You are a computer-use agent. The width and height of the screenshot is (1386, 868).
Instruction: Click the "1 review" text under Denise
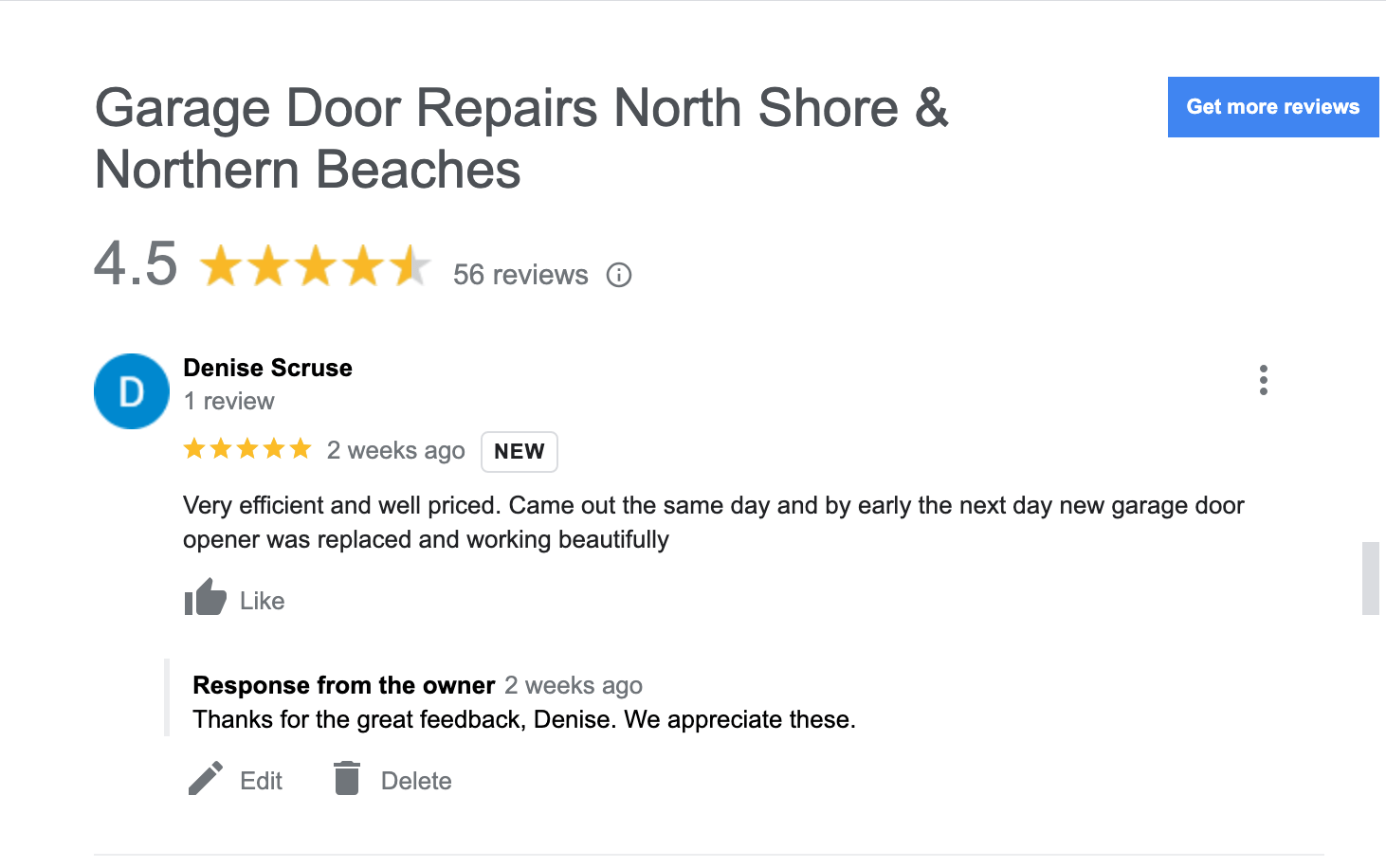(228, 401)
